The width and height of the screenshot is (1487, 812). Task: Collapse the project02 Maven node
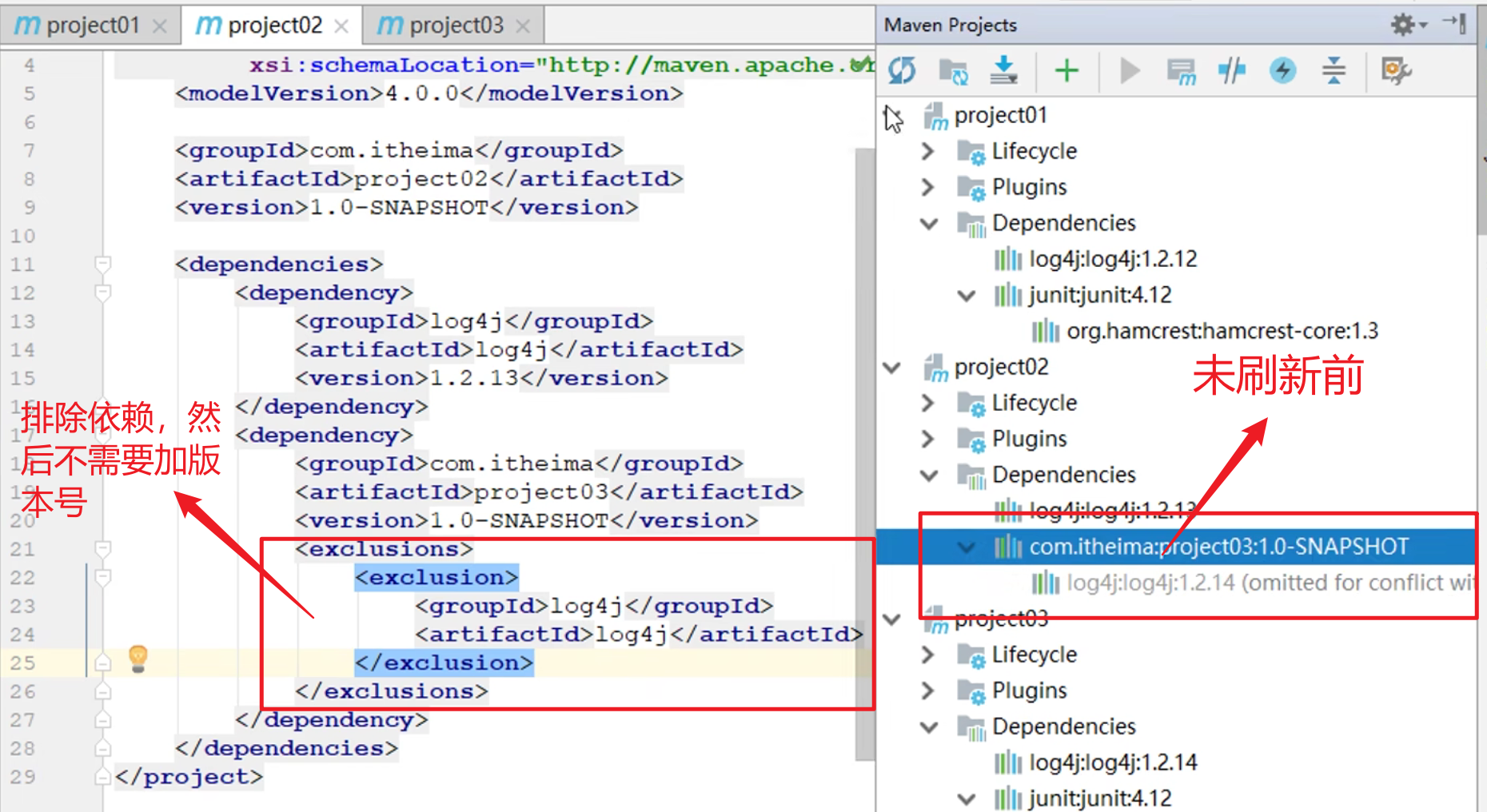[892, 368]
